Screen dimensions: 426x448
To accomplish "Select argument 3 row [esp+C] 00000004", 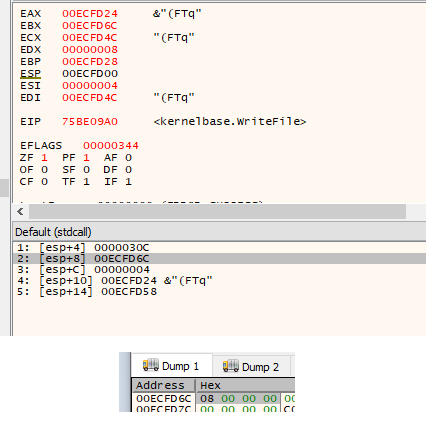I will pyautogui.click(x=219, y=270).
